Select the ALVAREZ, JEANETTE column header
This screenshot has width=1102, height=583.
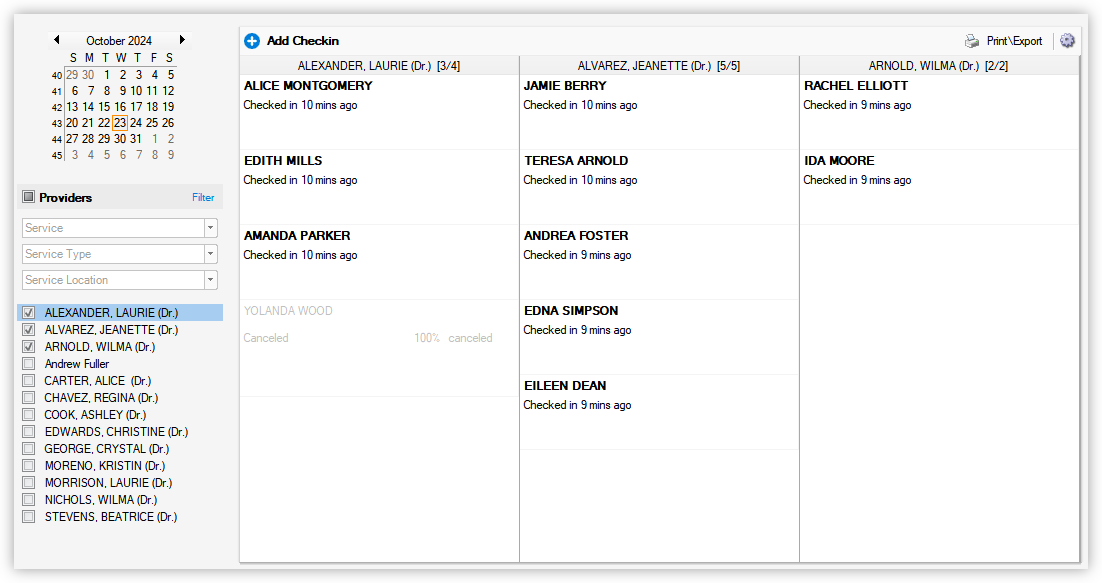pyautogui.click(x=658, y=64)
